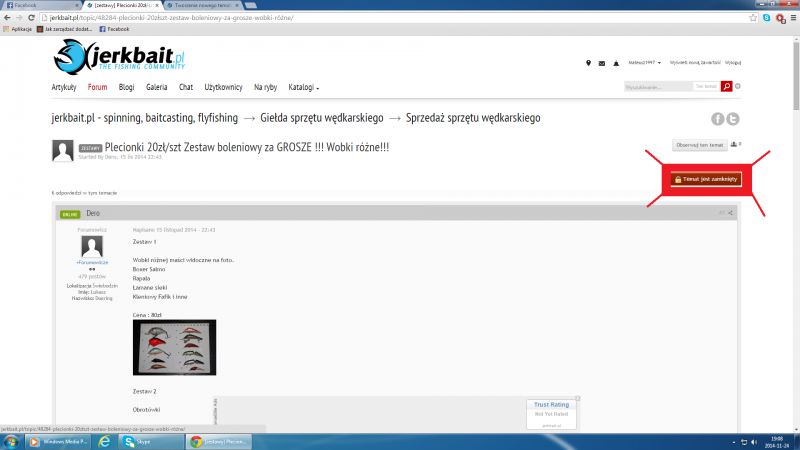
Task: Share the topic via Twitter round icon
Action: 733,119
